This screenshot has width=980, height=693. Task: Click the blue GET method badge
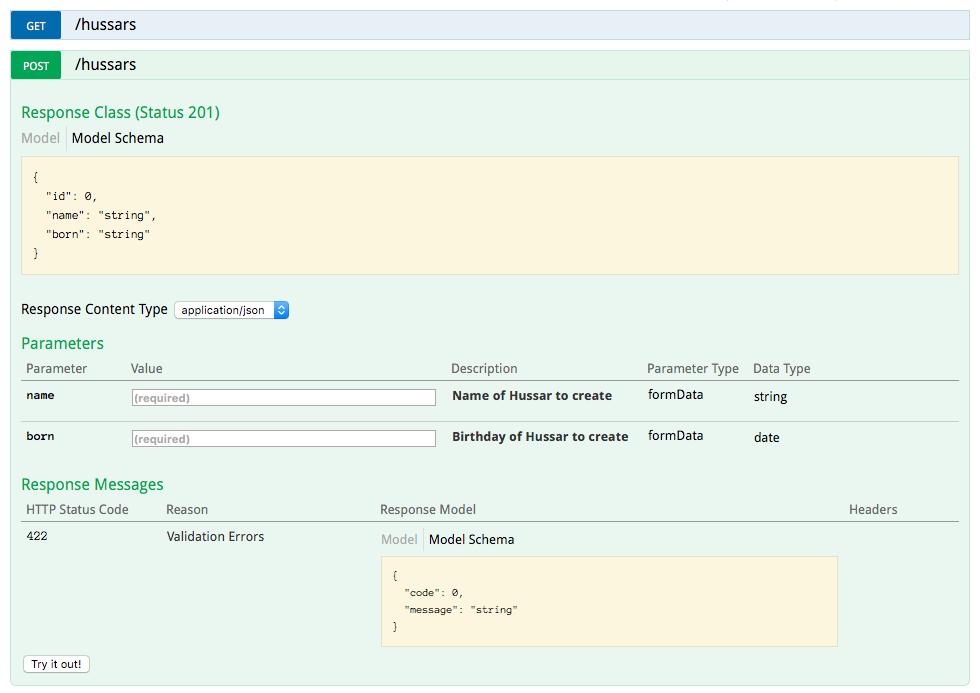(35, 24)
